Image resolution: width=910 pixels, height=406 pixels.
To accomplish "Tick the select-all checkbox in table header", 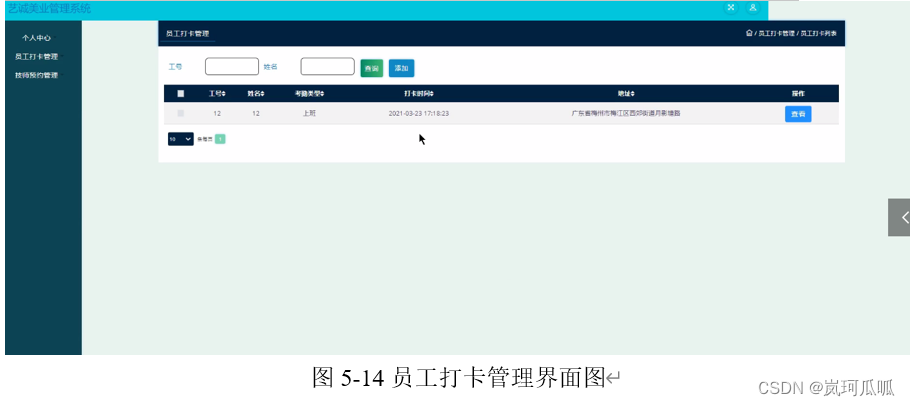I will (x=180, y=93).
